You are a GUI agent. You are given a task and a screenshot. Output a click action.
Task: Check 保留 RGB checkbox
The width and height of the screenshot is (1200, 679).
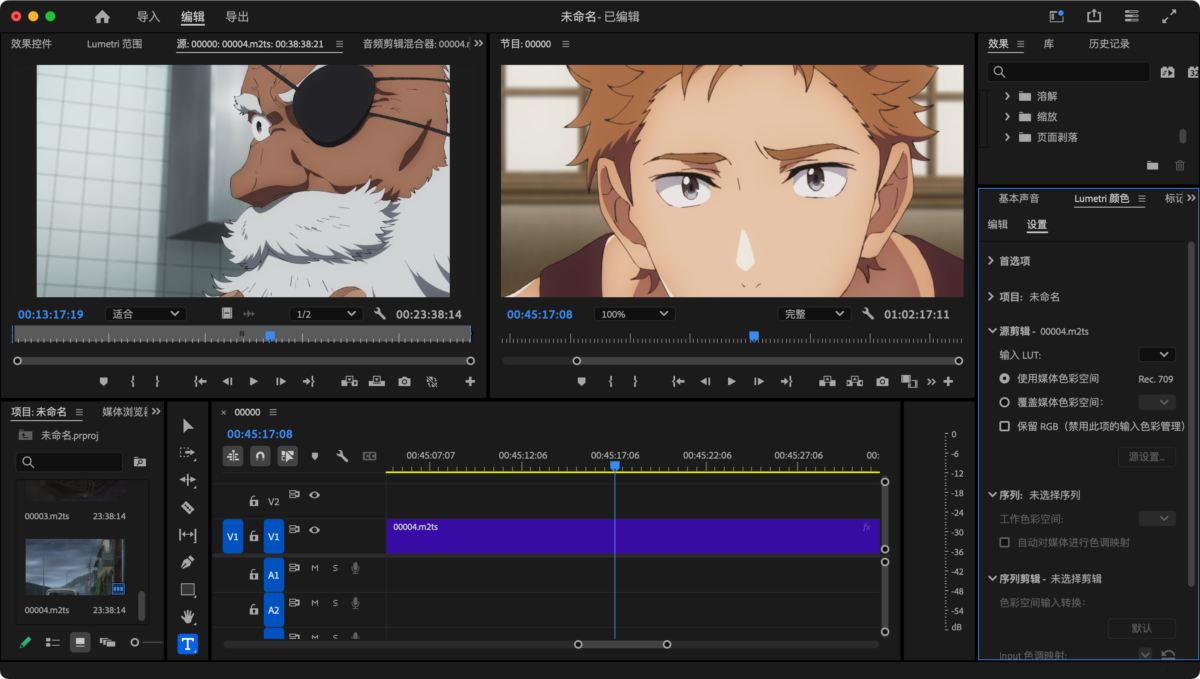pyautogui.click(x=1005, y=426)
